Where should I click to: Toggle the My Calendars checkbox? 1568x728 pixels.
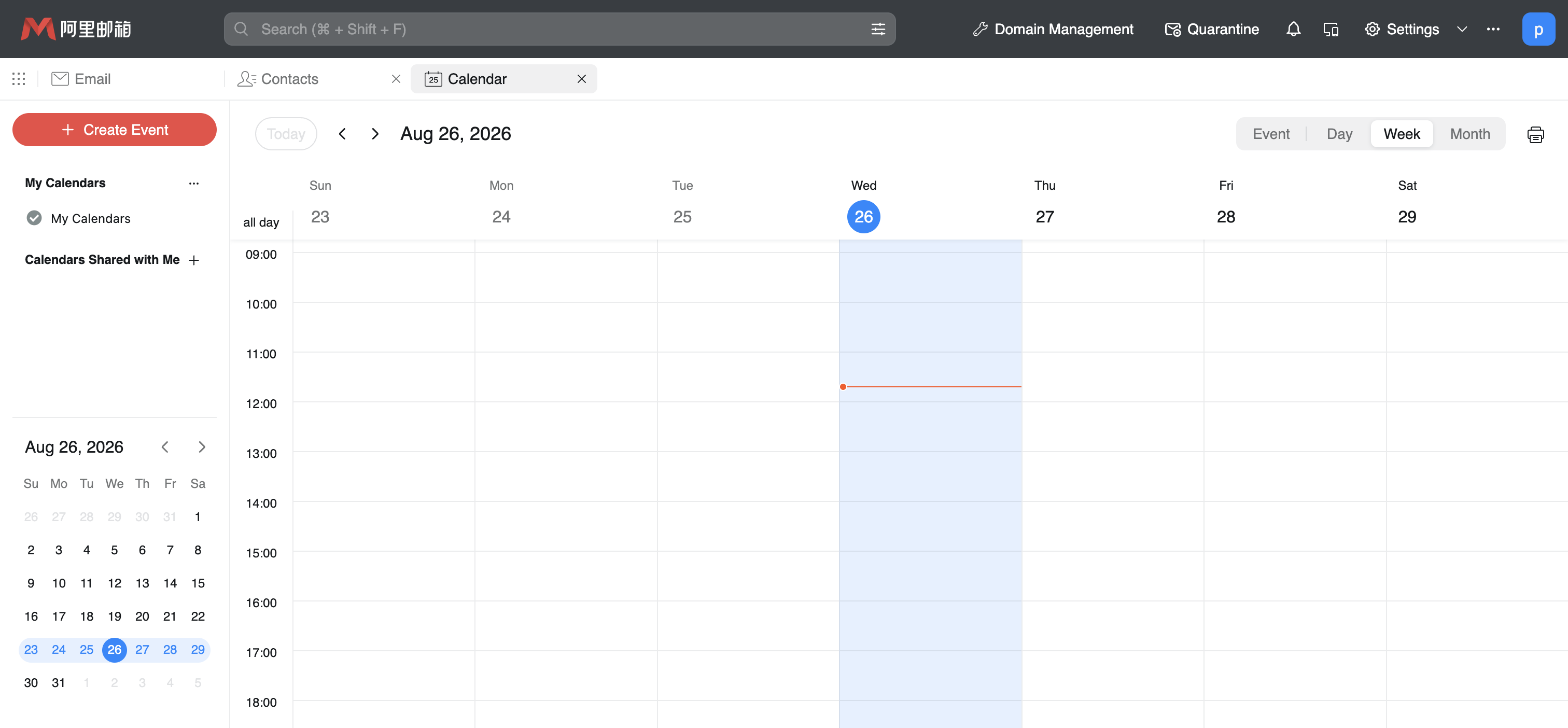pyautogui.click(x=34, y=218)
